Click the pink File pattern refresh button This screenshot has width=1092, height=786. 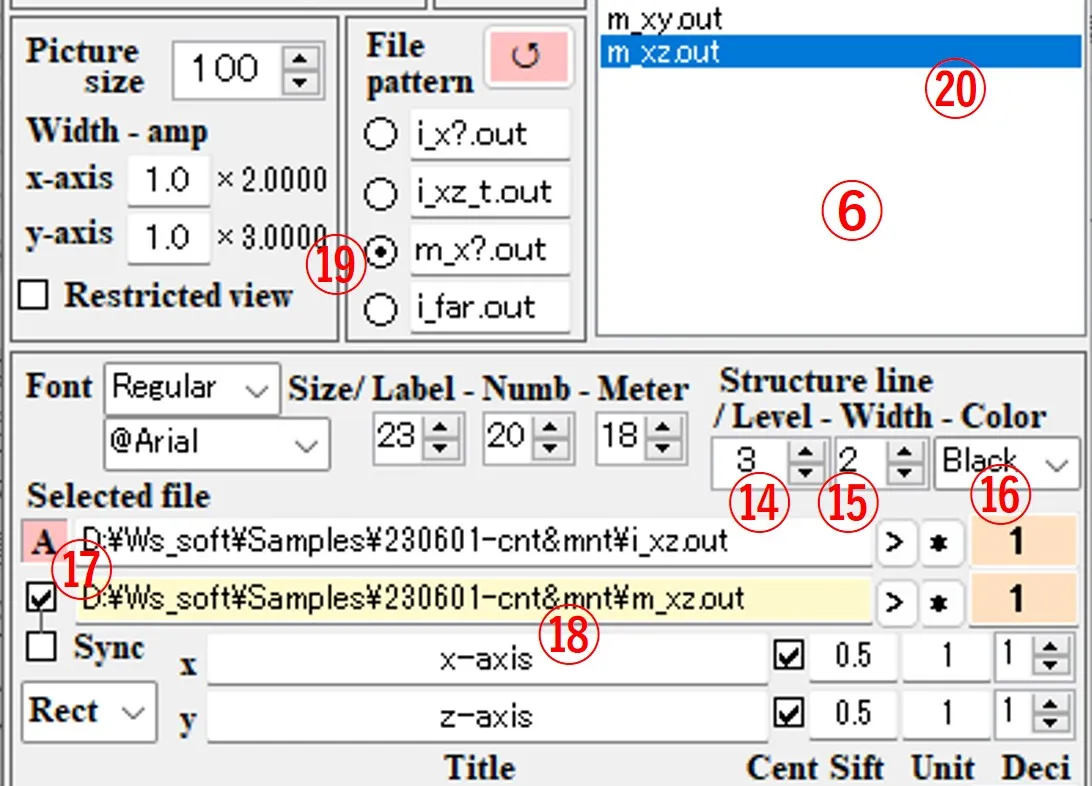(x=528, y=56)
